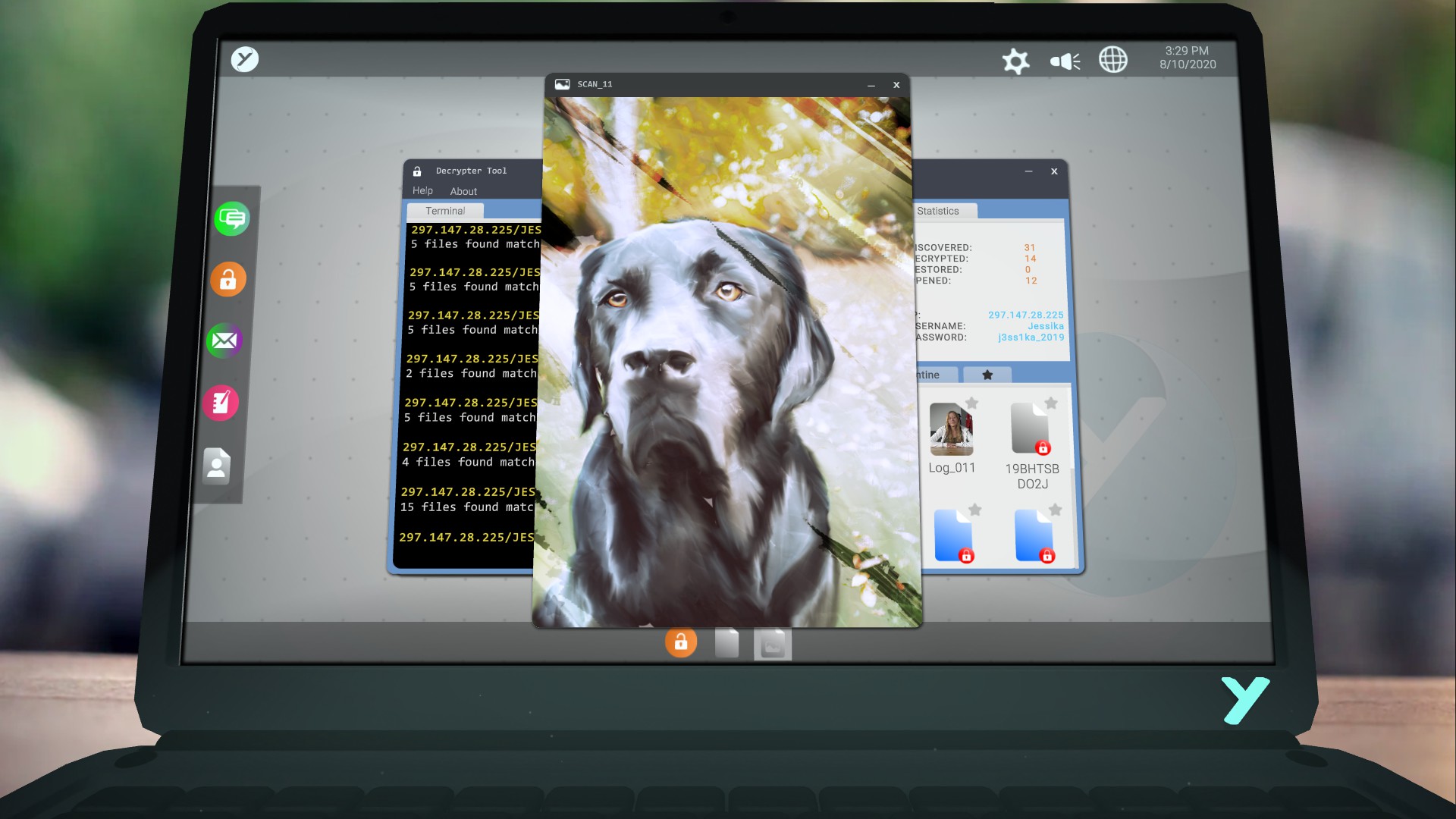Launch the orange Decrypter lock sidebar icon
The image size is (1456, 819).
[228, 280]
